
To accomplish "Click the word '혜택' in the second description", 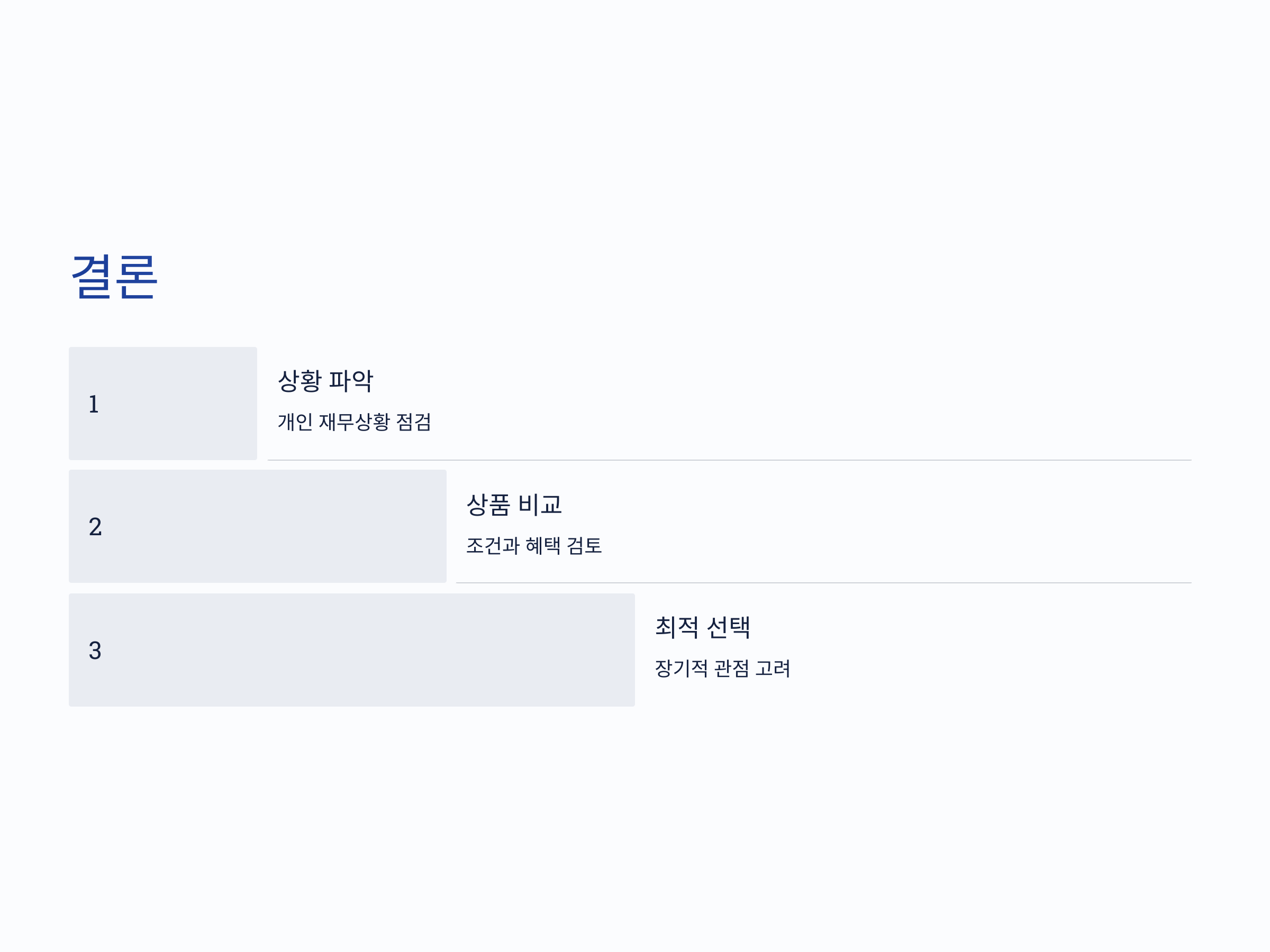I will (x=543, y=545).
